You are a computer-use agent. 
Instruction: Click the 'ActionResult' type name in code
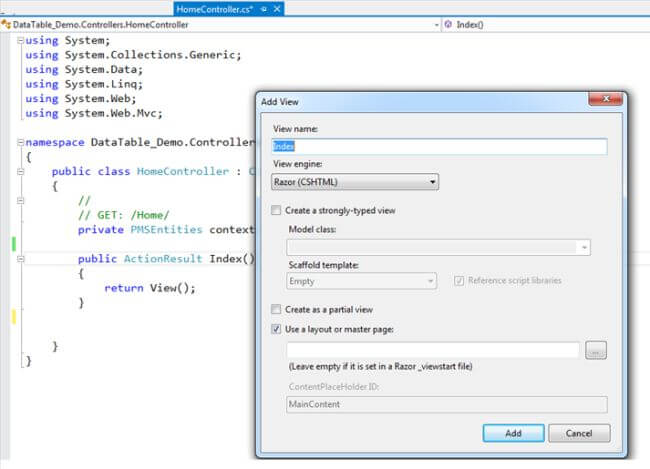(163, 259)
